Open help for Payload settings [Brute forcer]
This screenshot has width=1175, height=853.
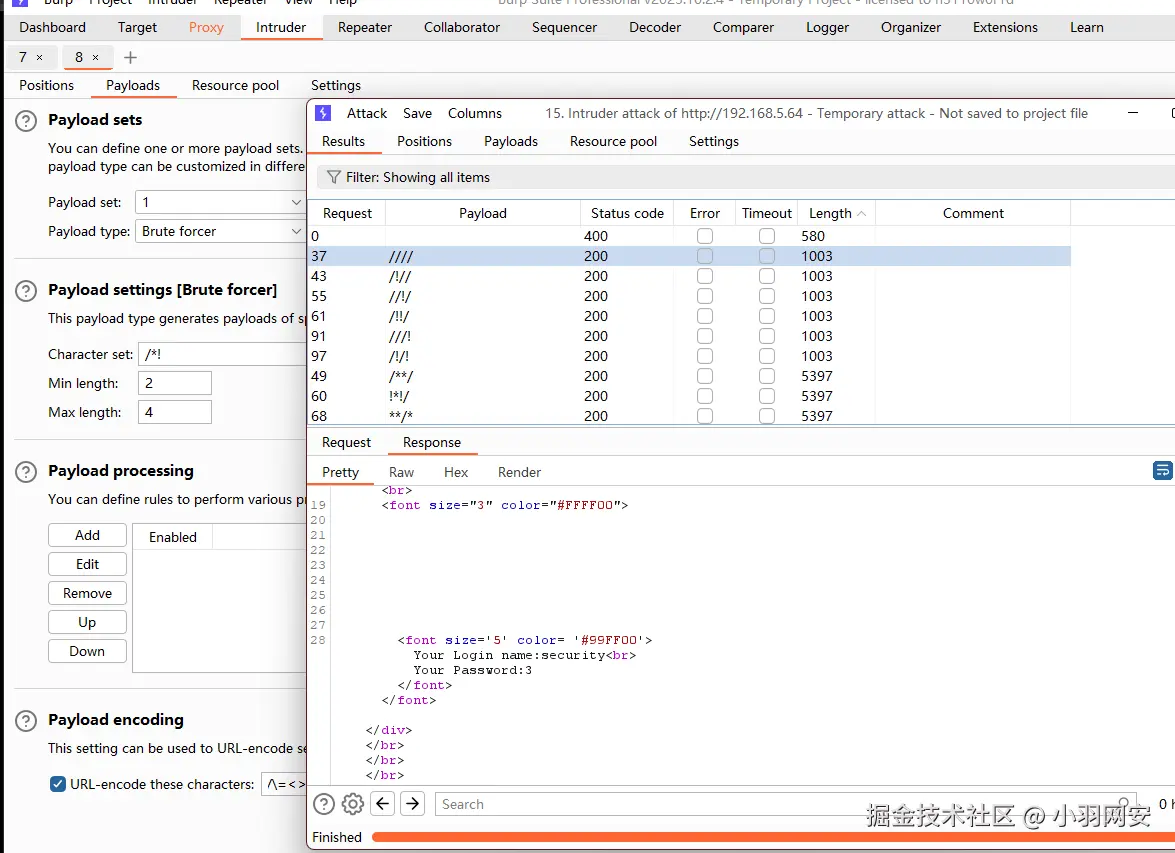pos(25,290)
